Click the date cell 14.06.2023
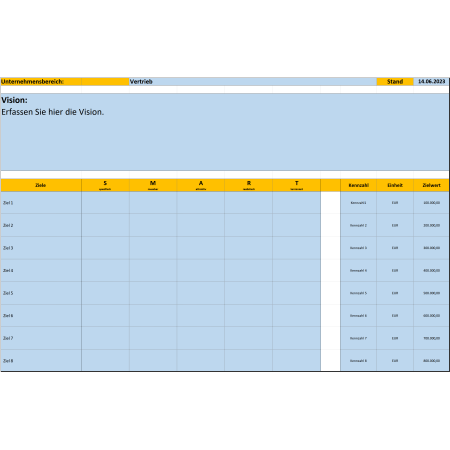This screenshot has height=450, width=450. [431, 82]
